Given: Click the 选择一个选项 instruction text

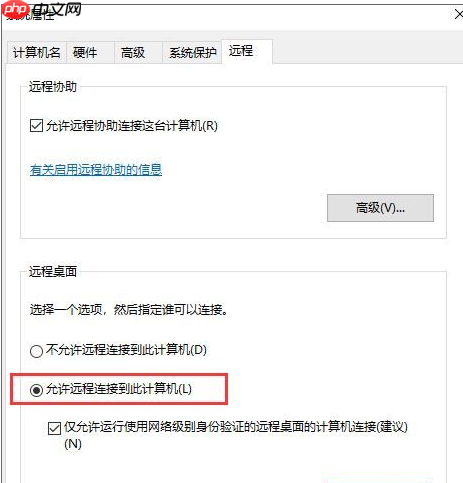Looking at the screenshot, I should click(x=129, y=310).
